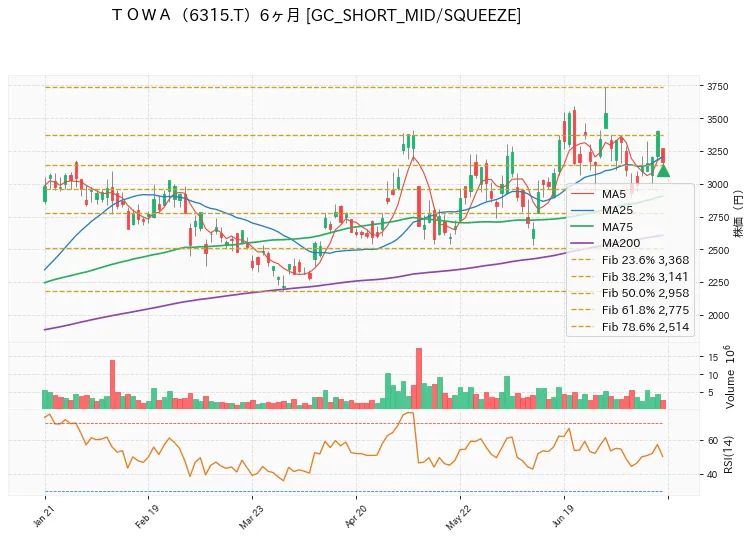Viewport: 752px width, 539px height.
Task: Click the RSI(14) axis label
Action: (728, 455)
